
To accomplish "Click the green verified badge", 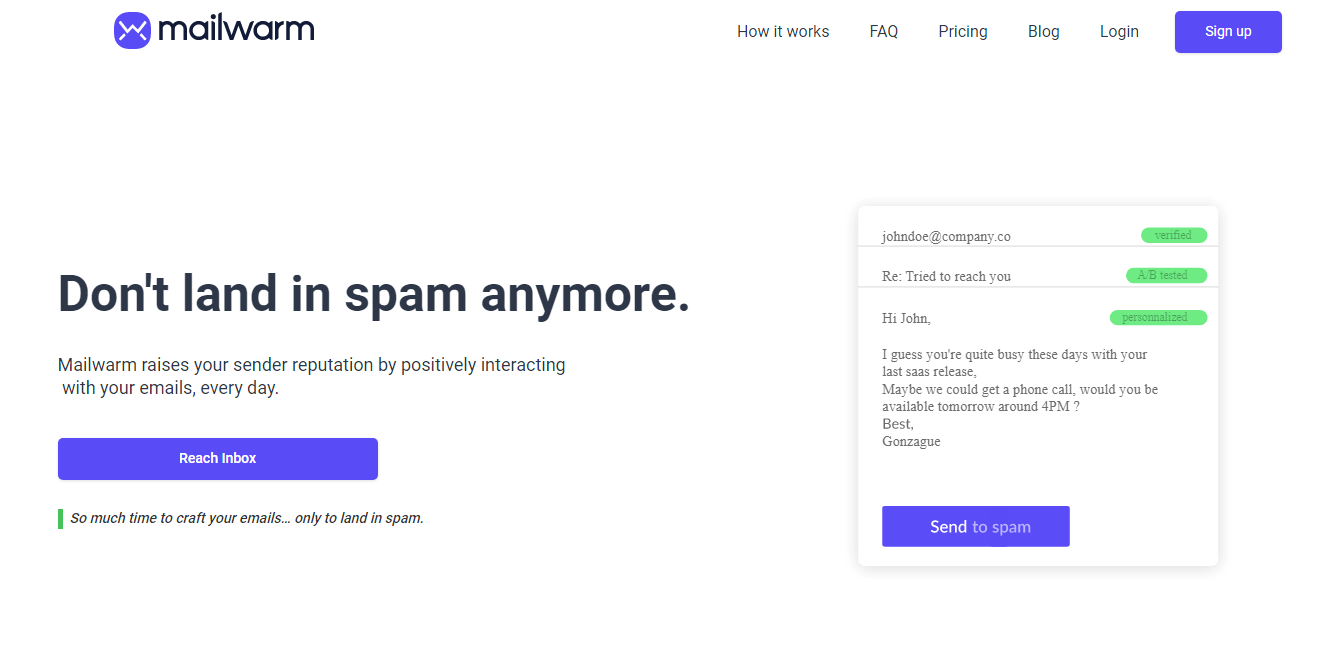I will pyautogui.click(x=1173, y=236).
